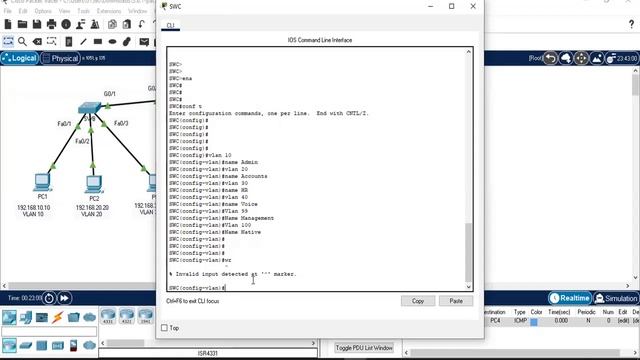Select the Draw Rectangle tool
Viewport: 640px width, 360px height.
tap(98, 42)
